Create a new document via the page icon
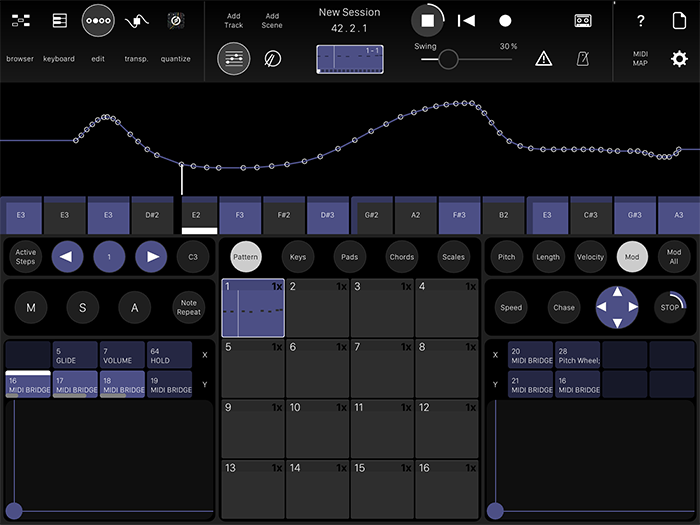The height and width of the screenshot is (525, 700). point(679,21)
